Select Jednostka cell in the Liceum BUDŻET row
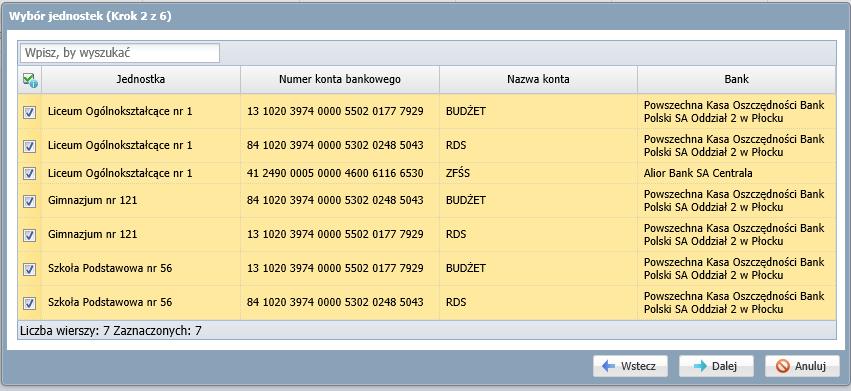Image resolution: width=851 pixels, height=391 pixels. point(141,111)
